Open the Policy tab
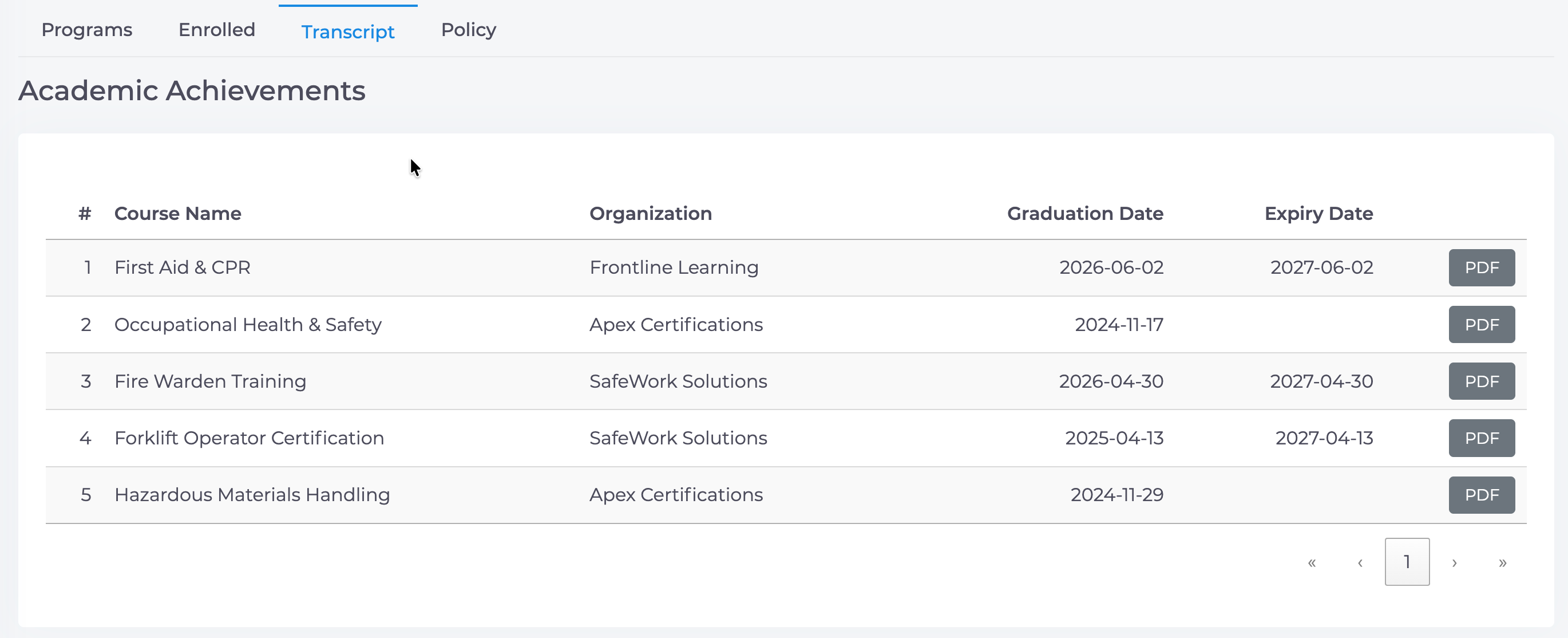The height and width of the screenshot is (638, 1568). coord(469,29)
